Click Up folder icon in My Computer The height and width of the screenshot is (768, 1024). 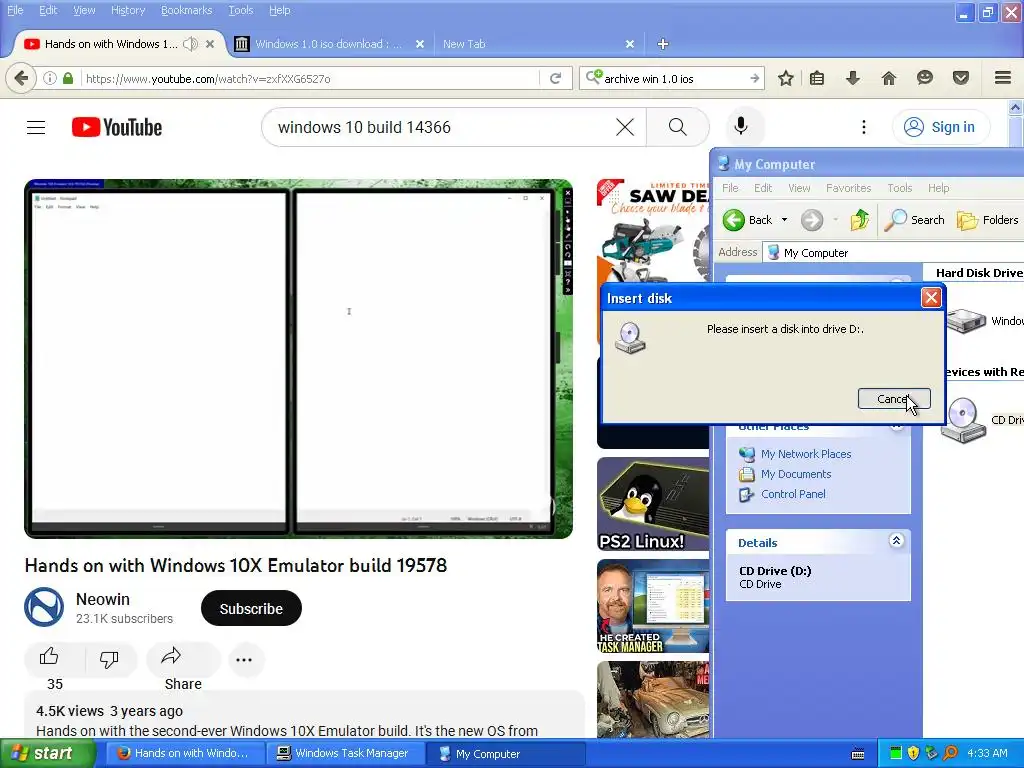(x=859, y=220)
